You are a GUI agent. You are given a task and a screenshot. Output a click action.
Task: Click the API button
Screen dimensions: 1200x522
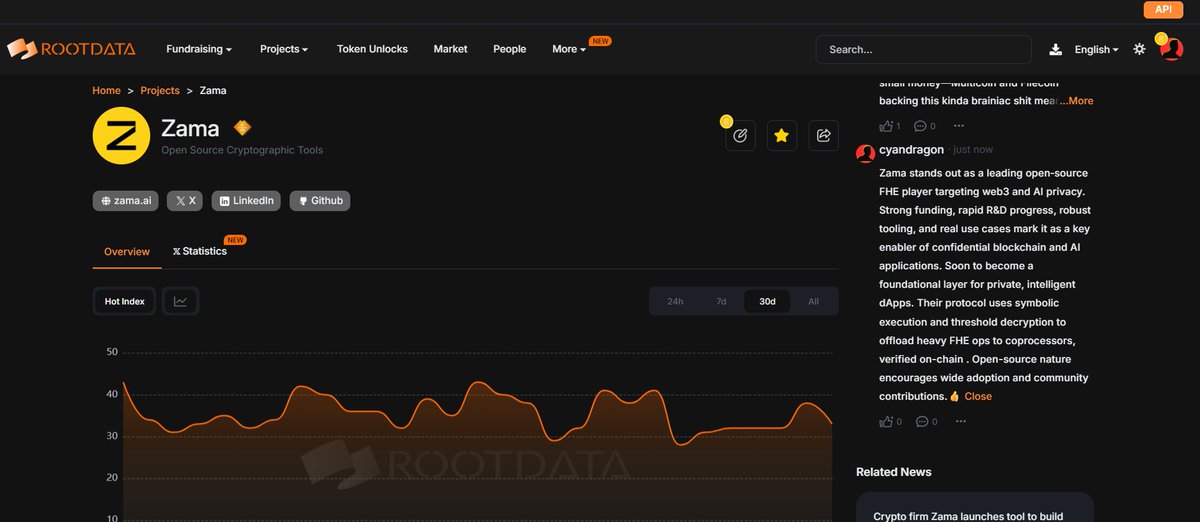[1163, 9]
